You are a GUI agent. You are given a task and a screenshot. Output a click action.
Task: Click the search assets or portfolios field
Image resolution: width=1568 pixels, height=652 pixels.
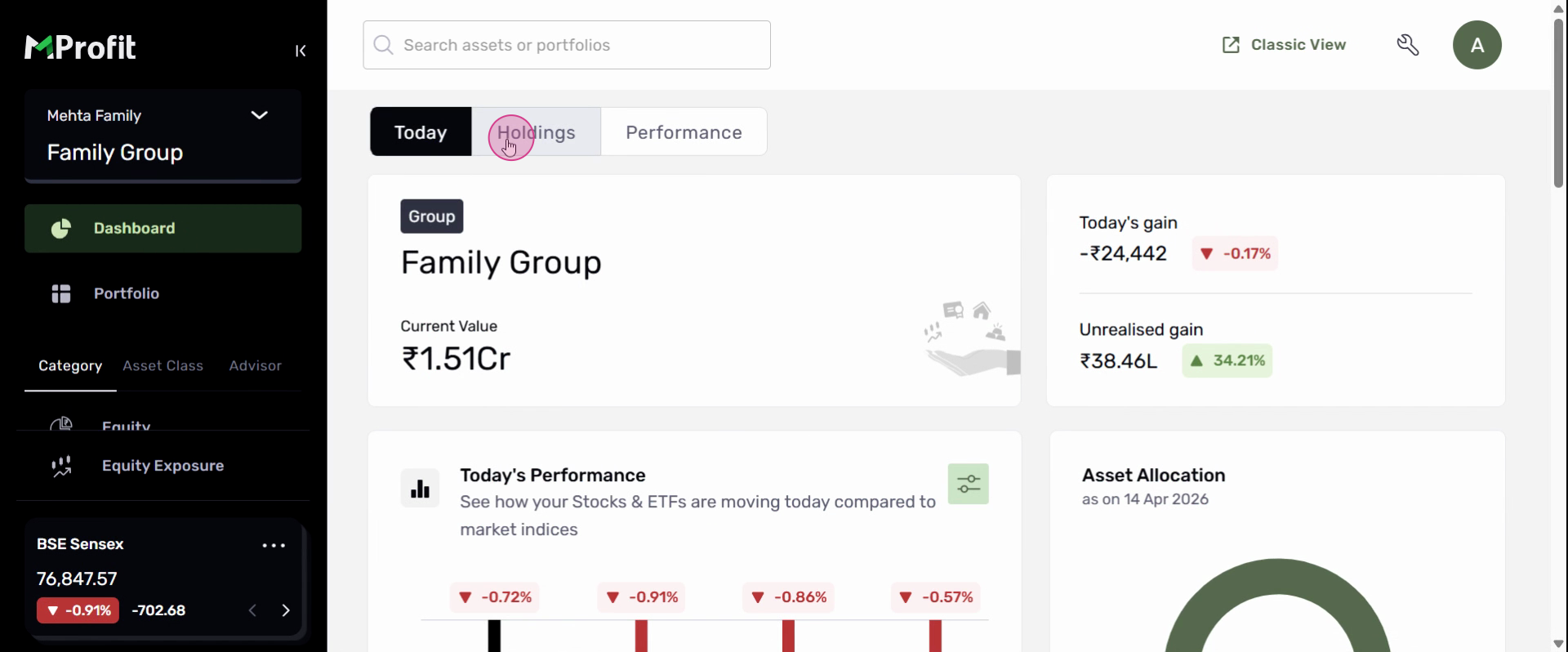click(x=567, y=45)
